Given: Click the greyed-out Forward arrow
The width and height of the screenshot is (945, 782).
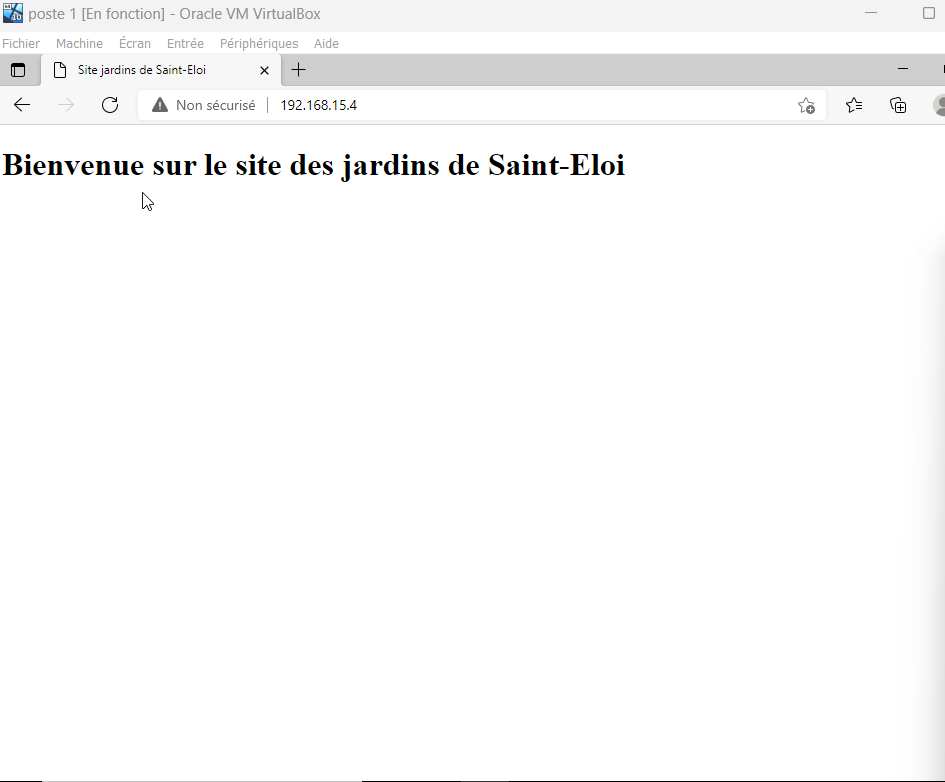Looking at the screenshot, I should coord(66,105).
